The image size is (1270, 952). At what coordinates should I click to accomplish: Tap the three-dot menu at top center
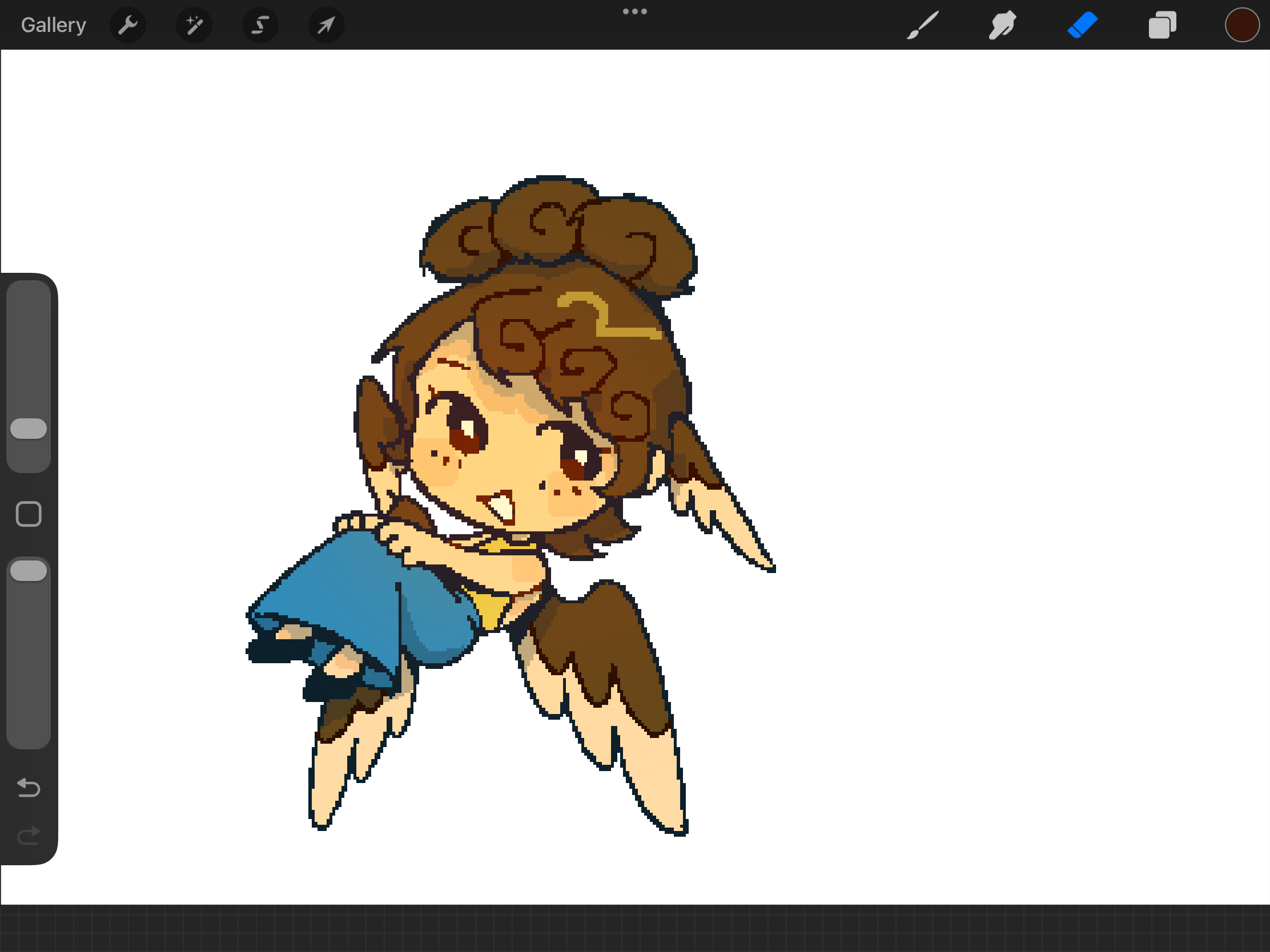[x=634, y=11]
